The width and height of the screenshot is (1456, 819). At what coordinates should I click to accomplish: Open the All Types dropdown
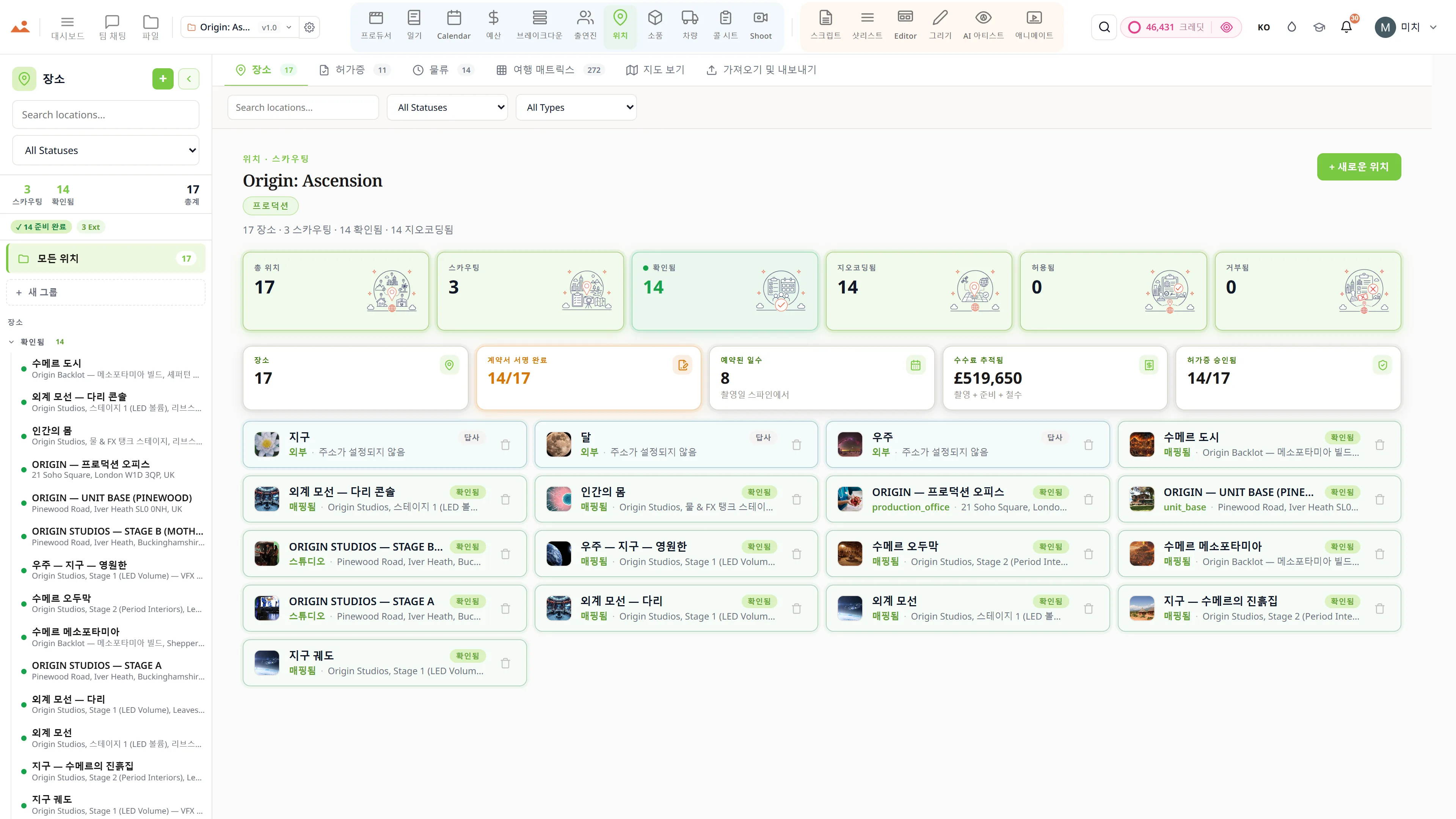point(576,107)
